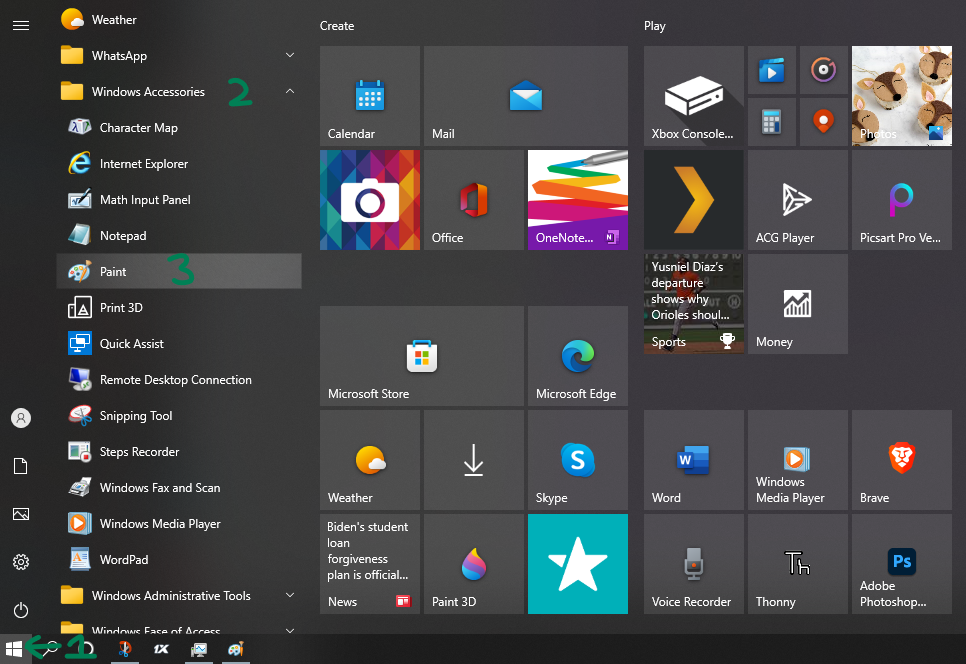Launch the Word tile
Image resolution: width=966 pixels, height=664 pixels.
coord(694,460)
